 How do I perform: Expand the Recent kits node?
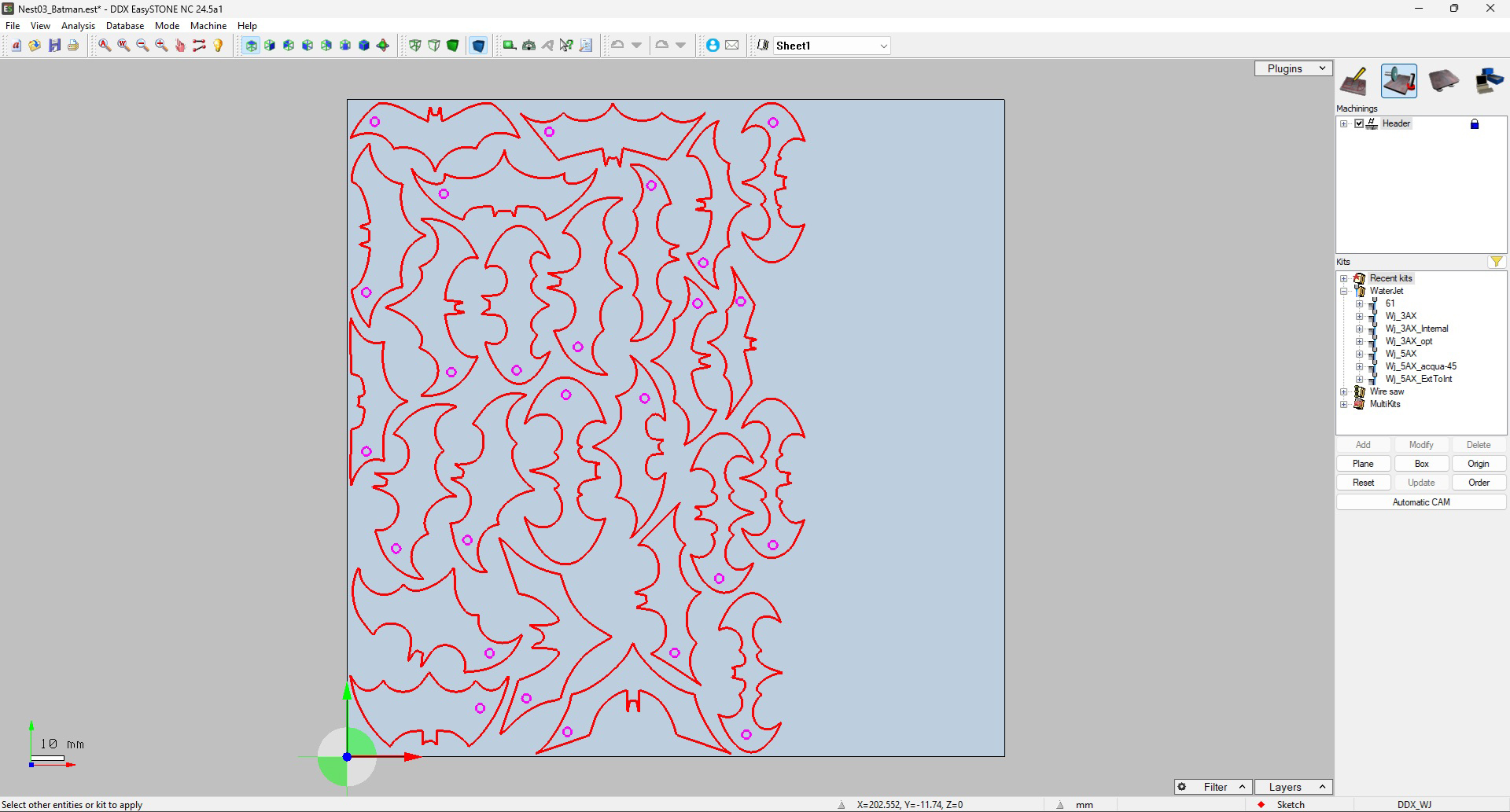(x=1344, y=278)
